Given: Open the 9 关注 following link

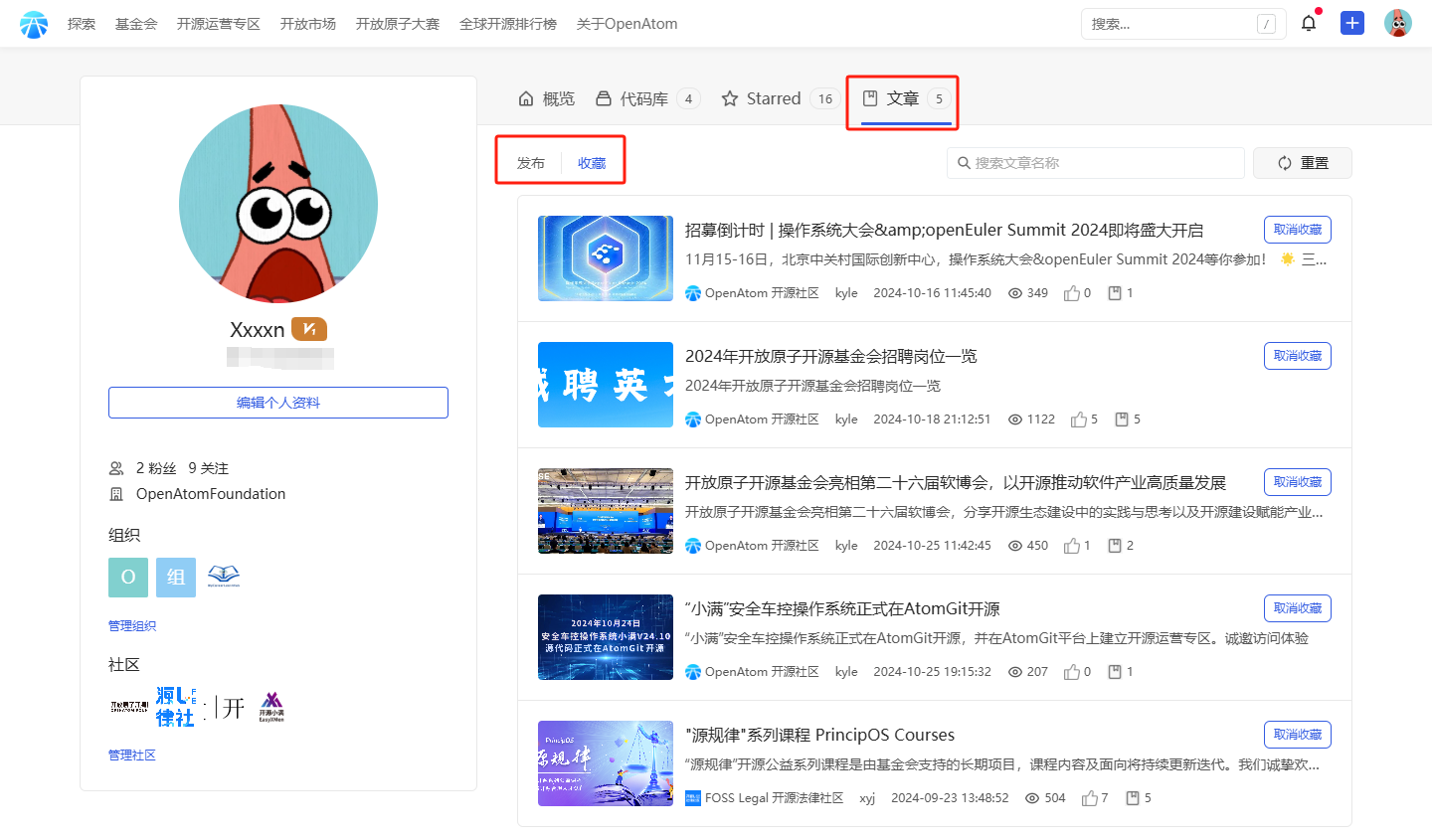Looking at the screenshot, I should tap(209, 468).
